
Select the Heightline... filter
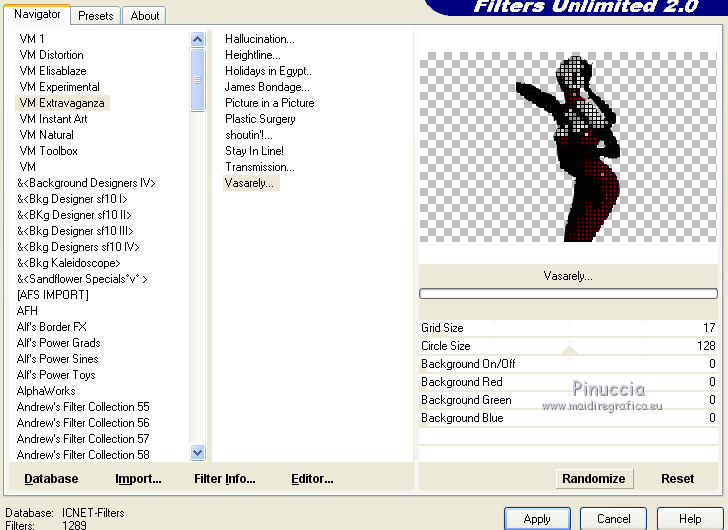pos(253,55)
